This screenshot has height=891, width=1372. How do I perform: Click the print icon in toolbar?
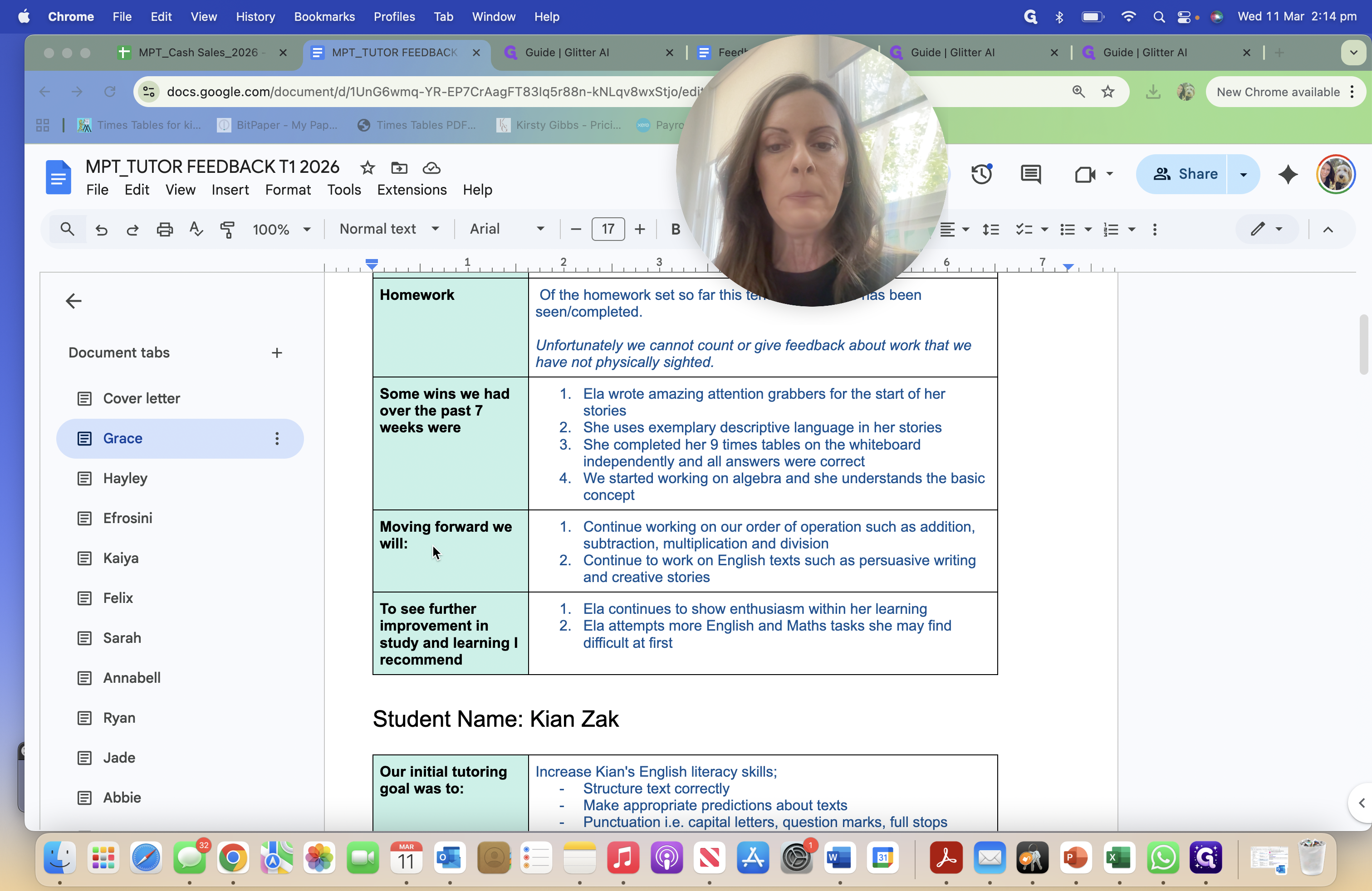point(164,230)
